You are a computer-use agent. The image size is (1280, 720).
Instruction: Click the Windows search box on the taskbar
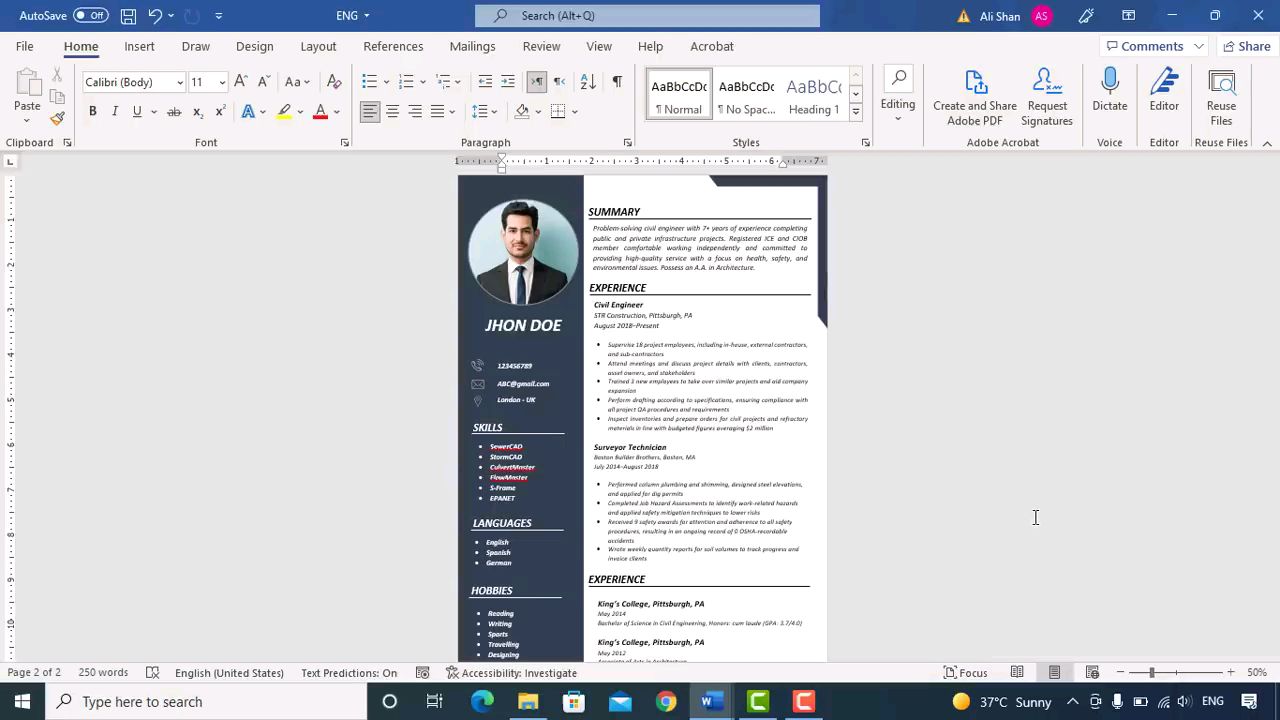coord(208,702)
